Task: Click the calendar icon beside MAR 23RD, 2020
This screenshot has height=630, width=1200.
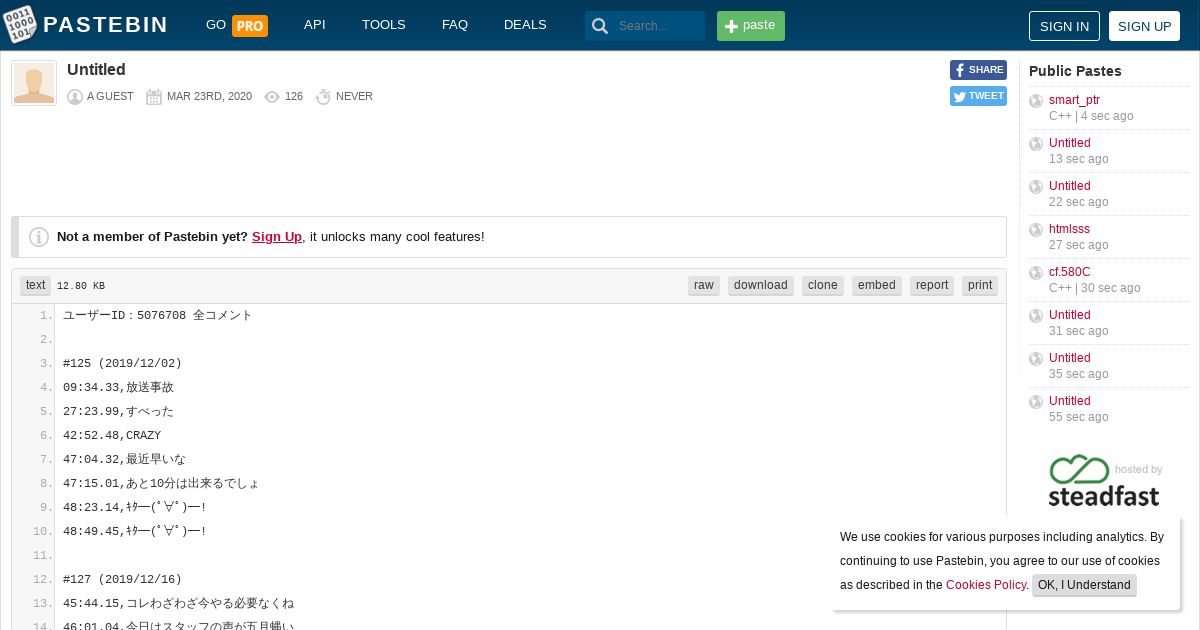Action: point(154,97)
